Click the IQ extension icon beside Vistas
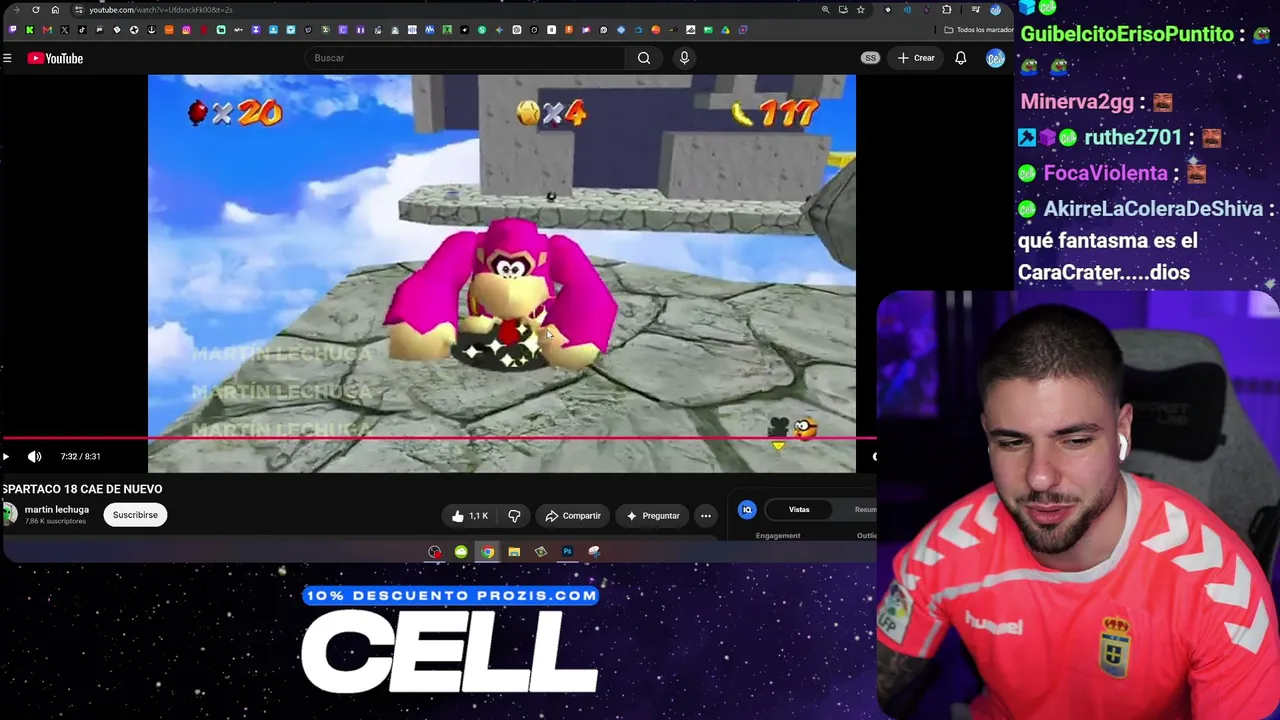 [x=747, y=510]
